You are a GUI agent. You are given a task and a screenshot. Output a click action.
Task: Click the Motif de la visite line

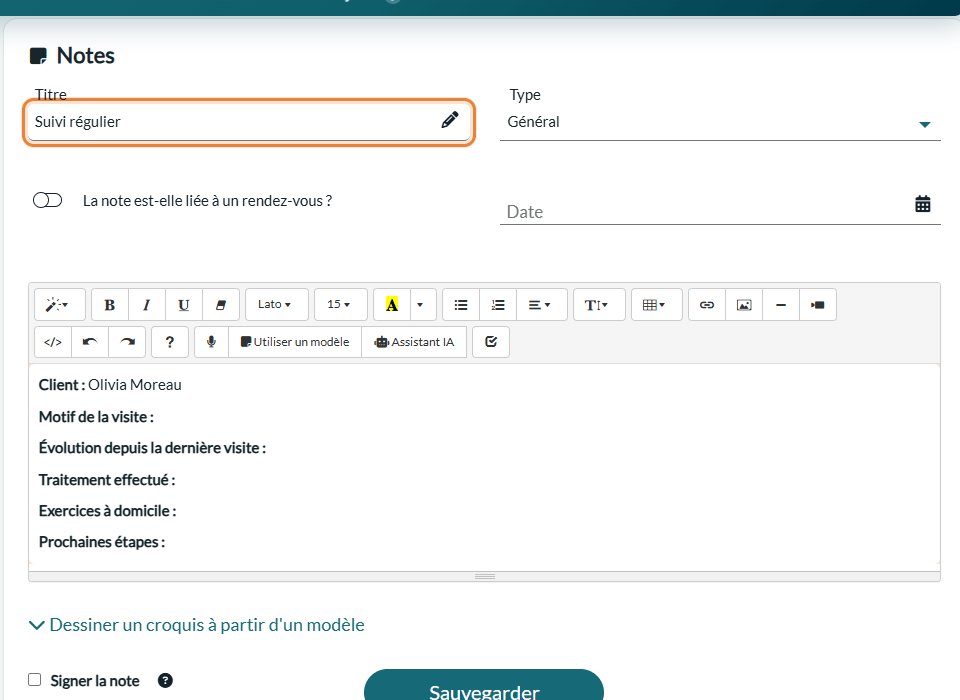pos(96,417)
